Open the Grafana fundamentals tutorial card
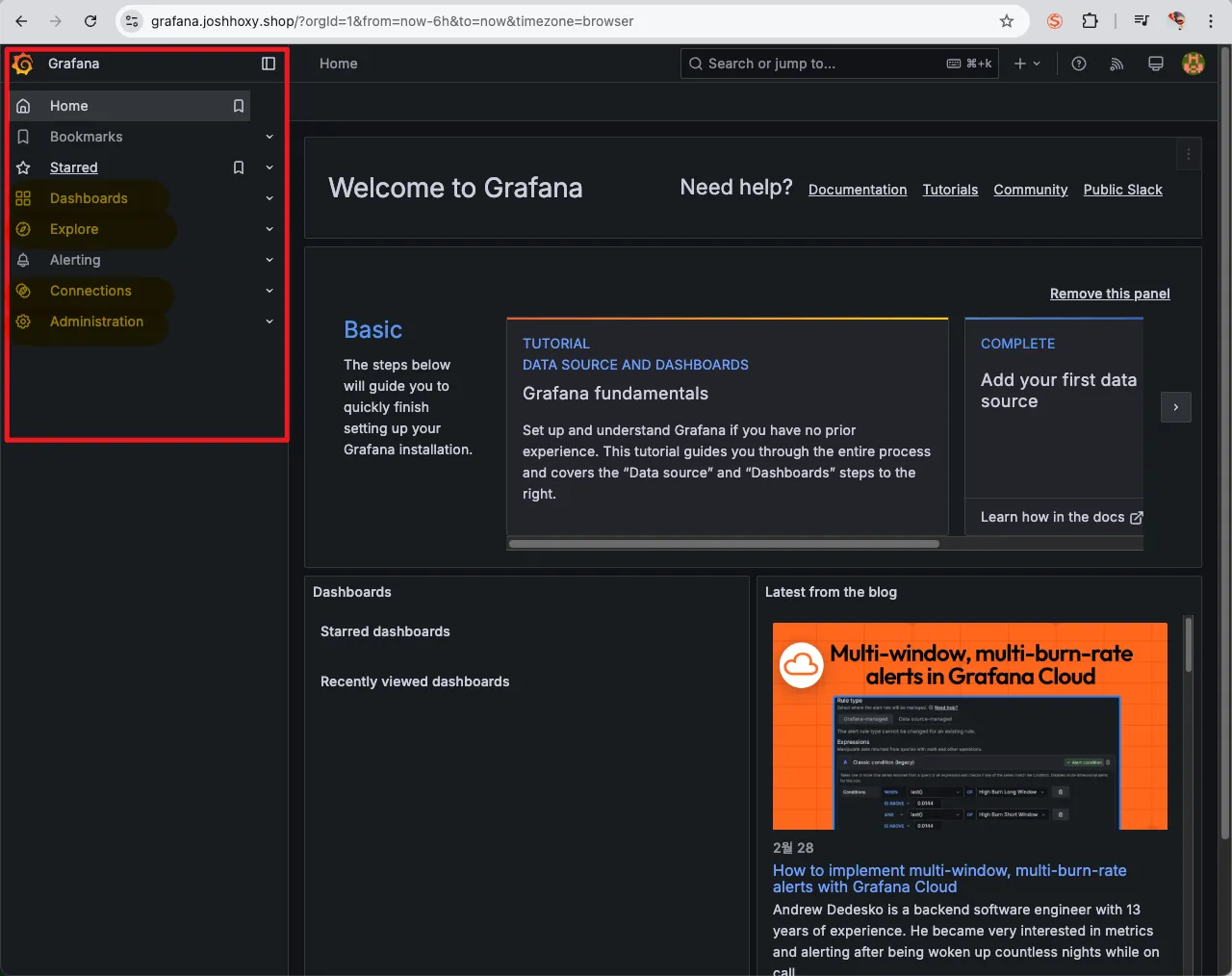Viewport: 1232px width, 976px height. coord(728,426)
